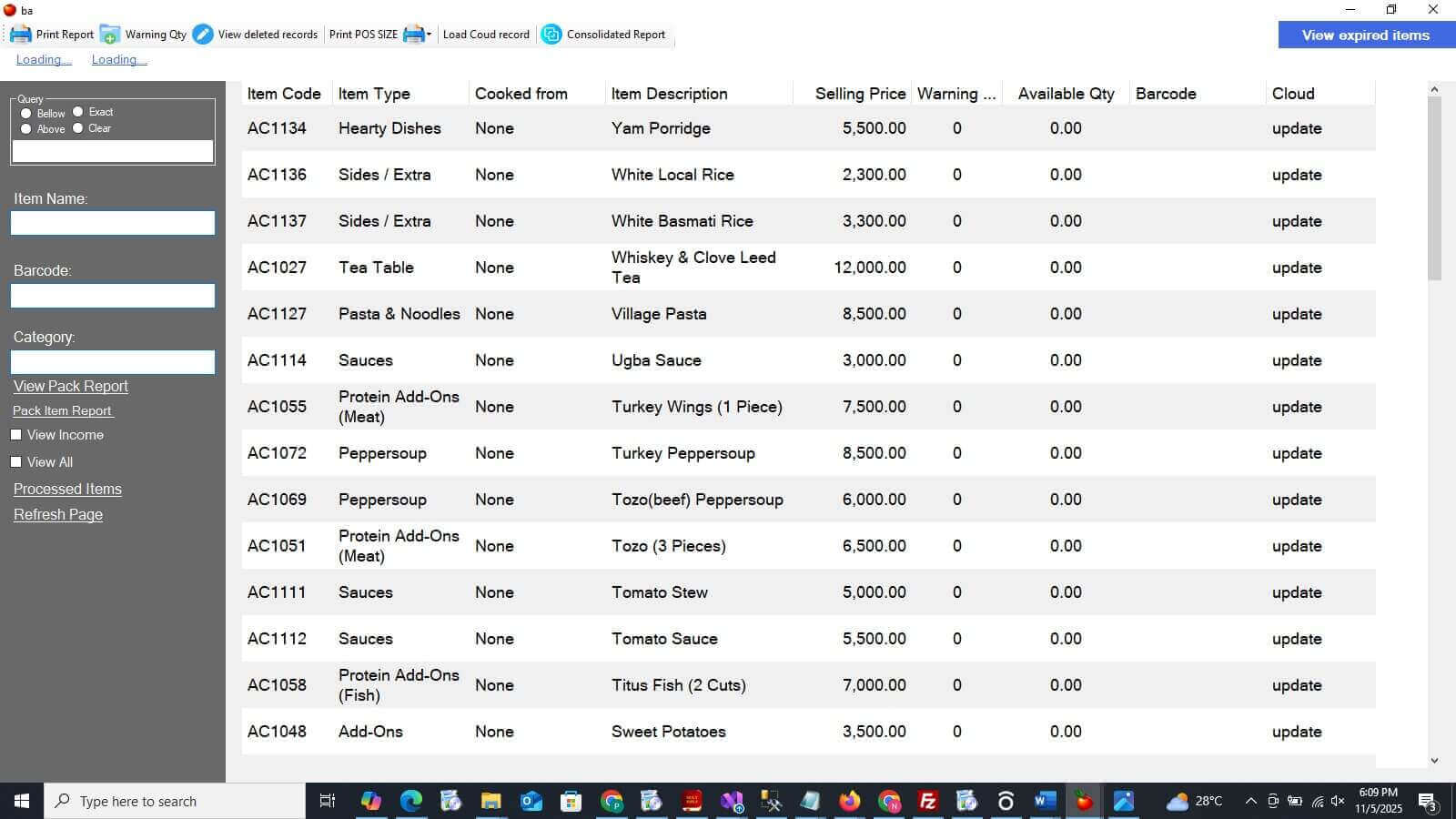The image size is (1456, 819).
Task: Click the Print Report printer icon
Action: 20,35
